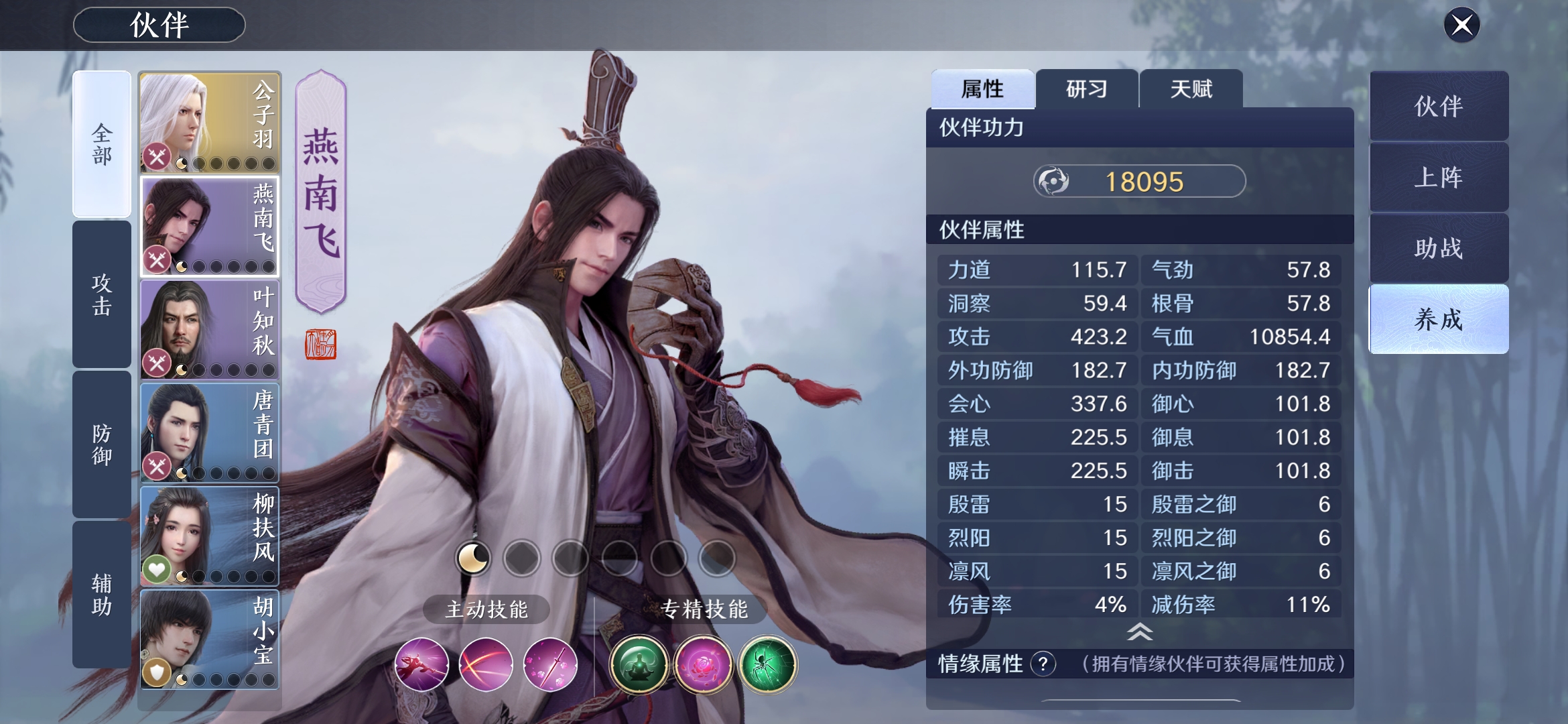Open the 助战 panel button
The image size is (1568, 724).
point(1439,248)
